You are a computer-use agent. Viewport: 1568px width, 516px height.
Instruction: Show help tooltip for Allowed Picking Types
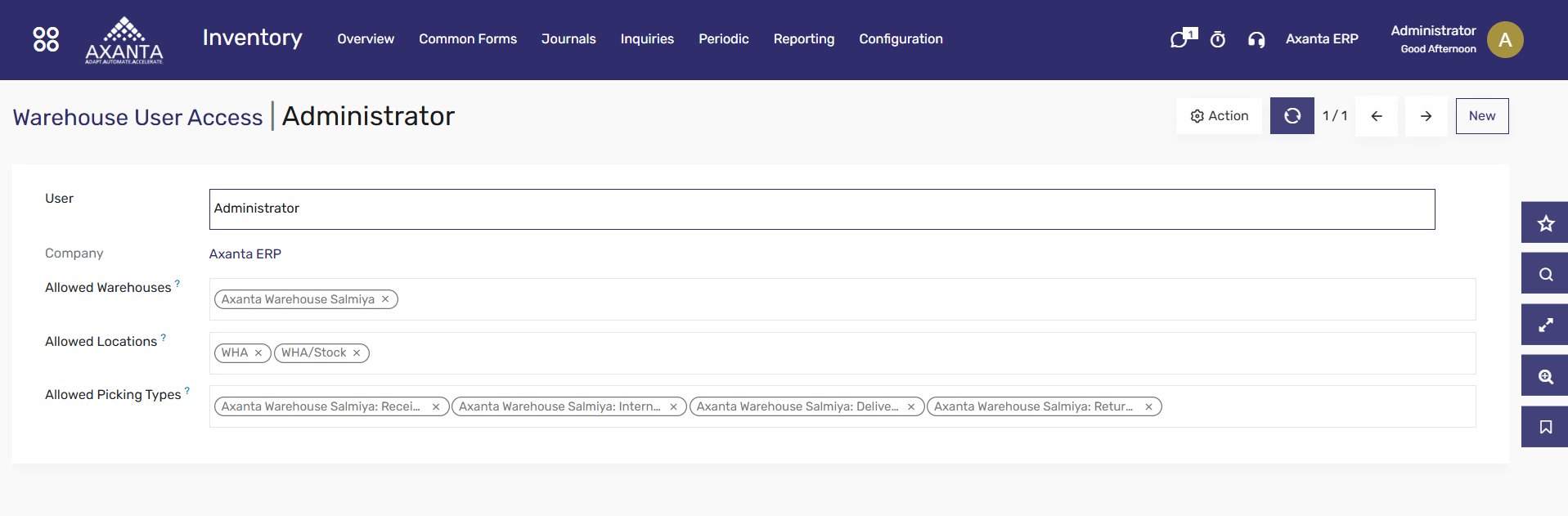coord(187,391)
